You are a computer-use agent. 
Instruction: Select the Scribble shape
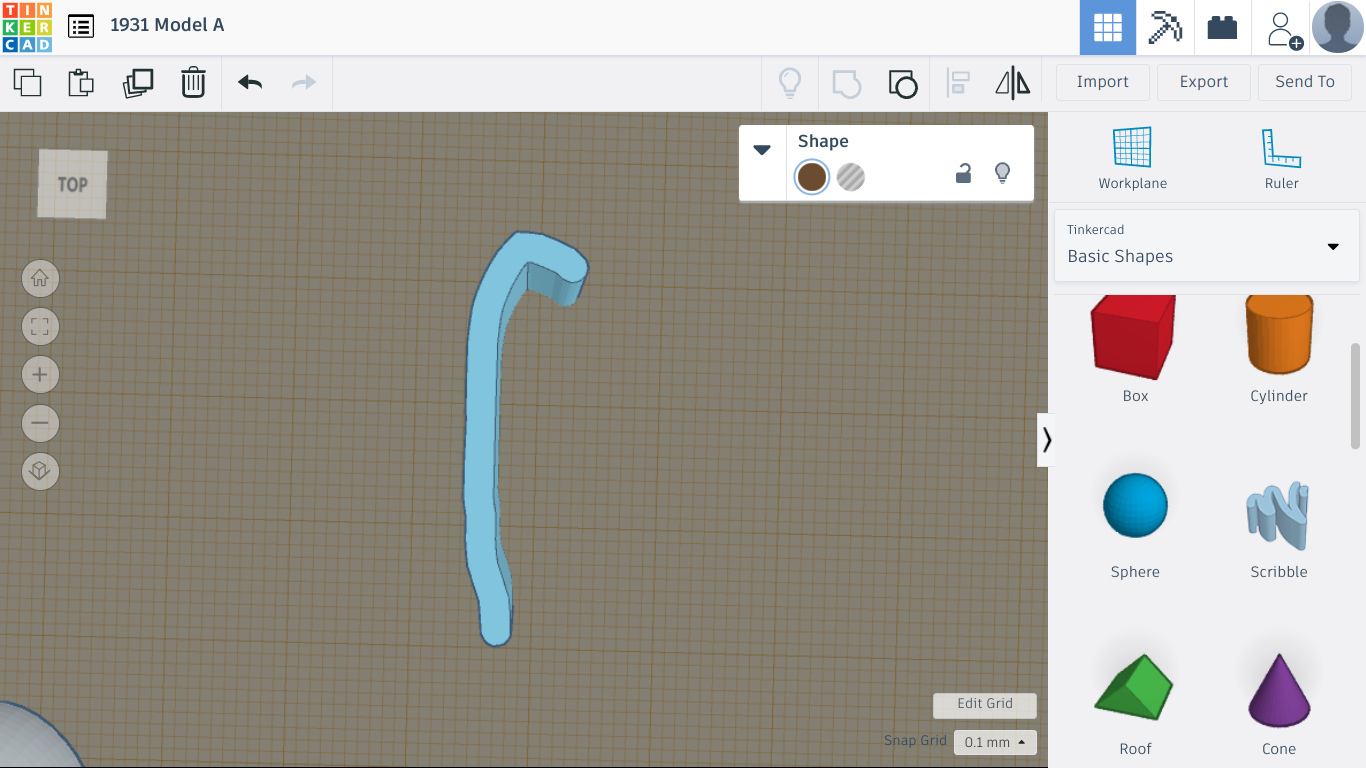click(1279, 512)
